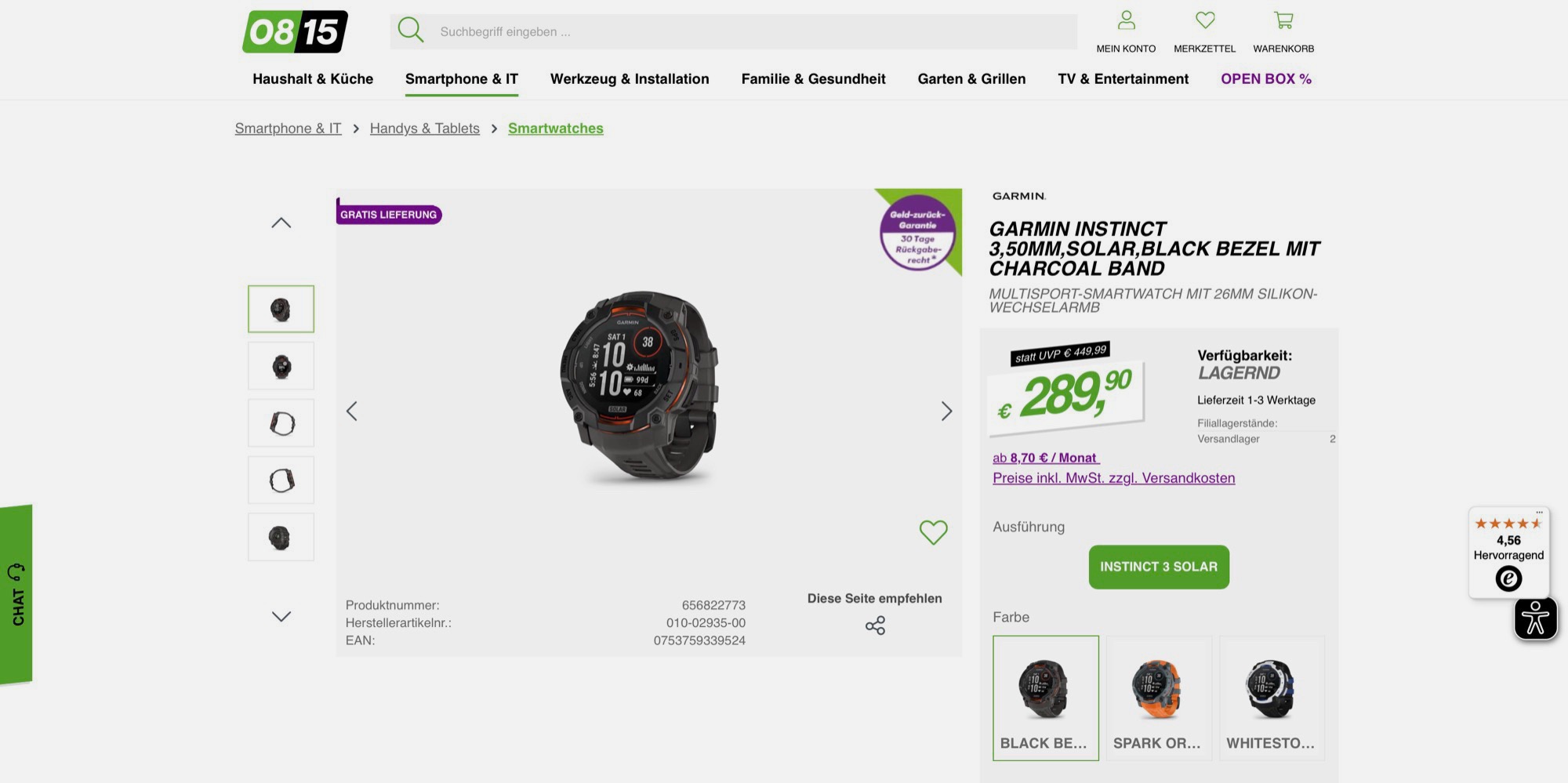Click the 08/15 home logo
The height and width of the screenshot is (783, 1568).
pyautogui.click(x=295, y=31)
